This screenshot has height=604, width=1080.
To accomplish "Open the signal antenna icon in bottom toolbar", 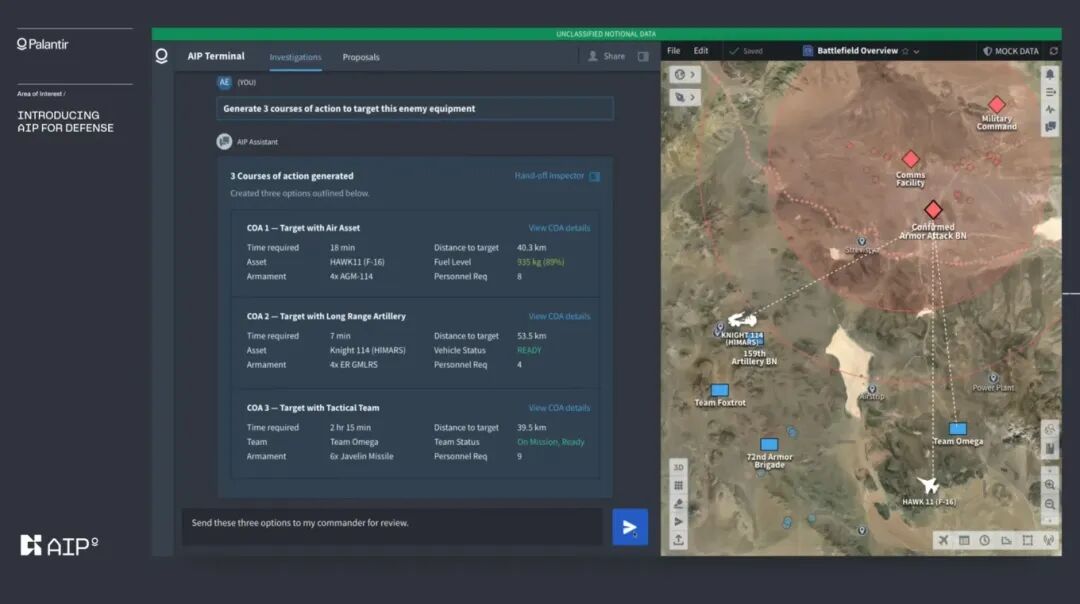I will point(1048,541).
